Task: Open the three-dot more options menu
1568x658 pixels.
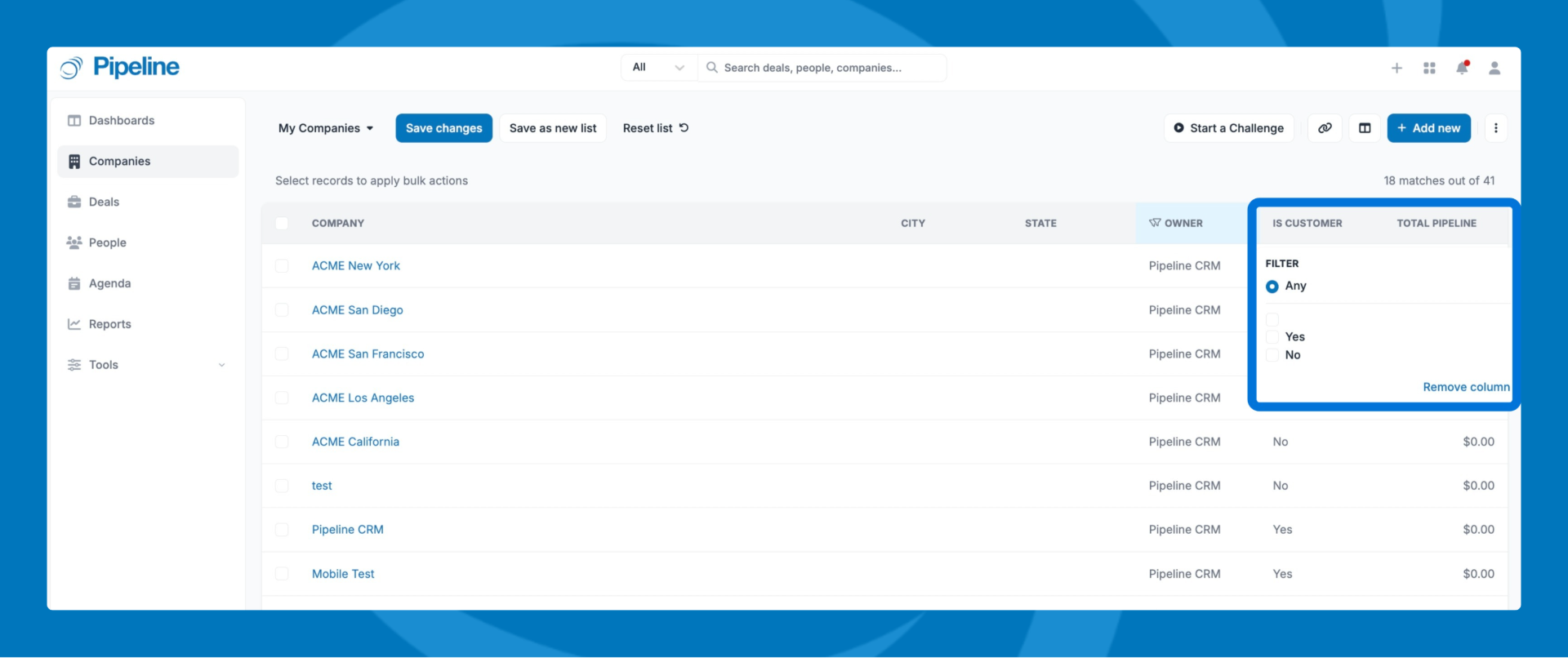Action: coord(1495,128)
